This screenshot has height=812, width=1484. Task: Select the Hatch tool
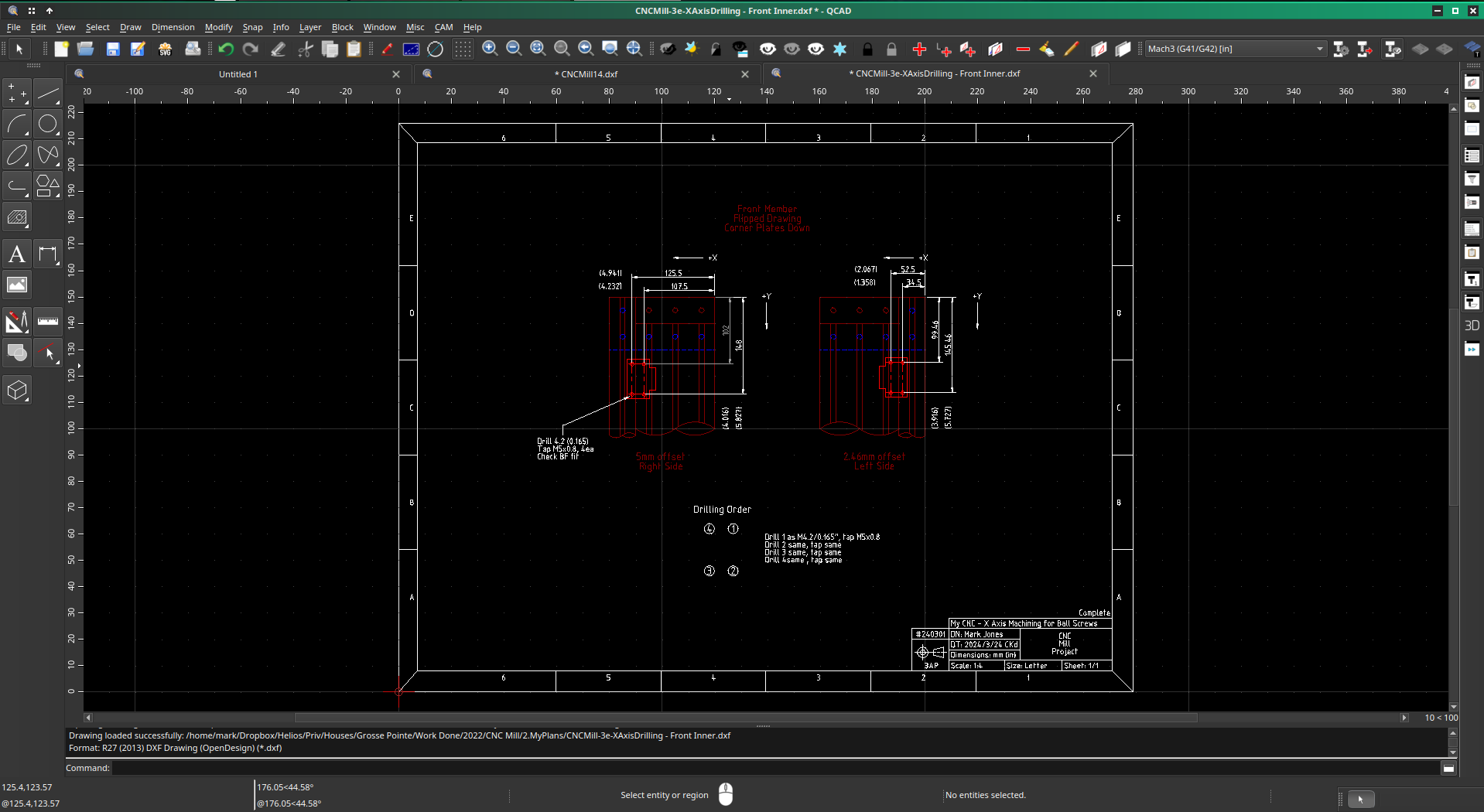(17, 217)
